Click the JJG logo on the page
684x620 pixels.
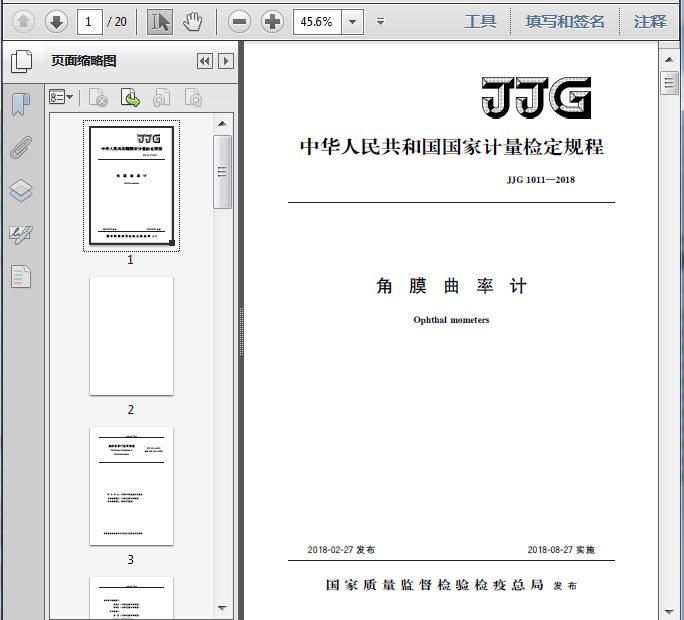pyautogui.click(x=536, y=97)
